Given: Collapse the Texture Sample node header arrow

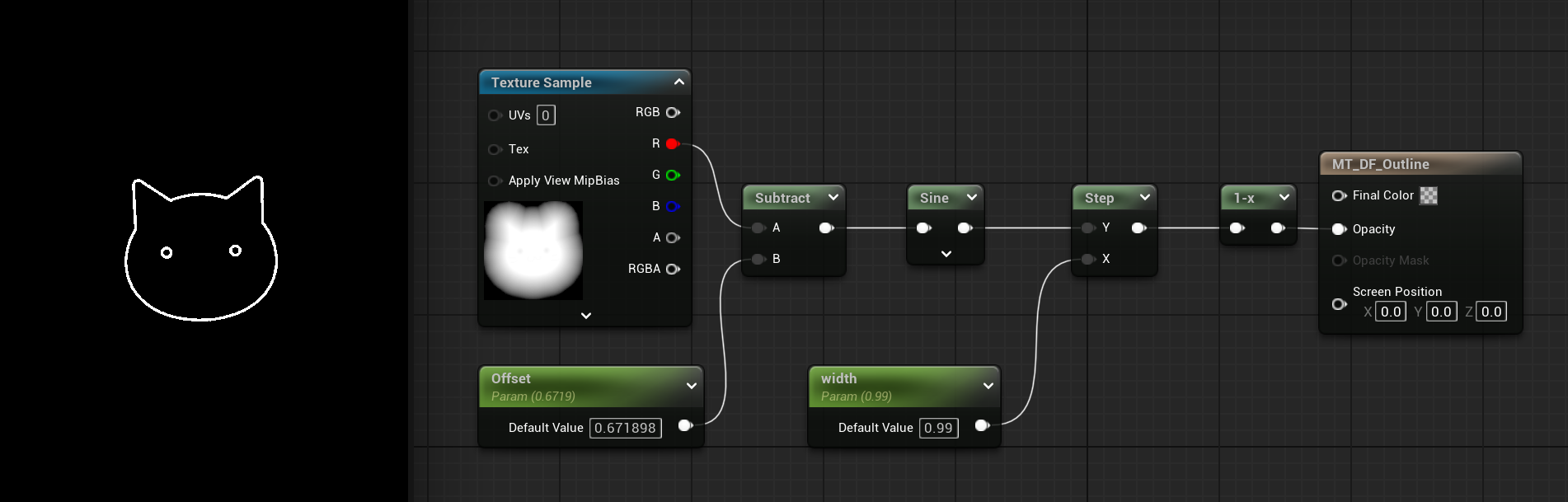Looking at the screenshot, I should tap(678, 82).
